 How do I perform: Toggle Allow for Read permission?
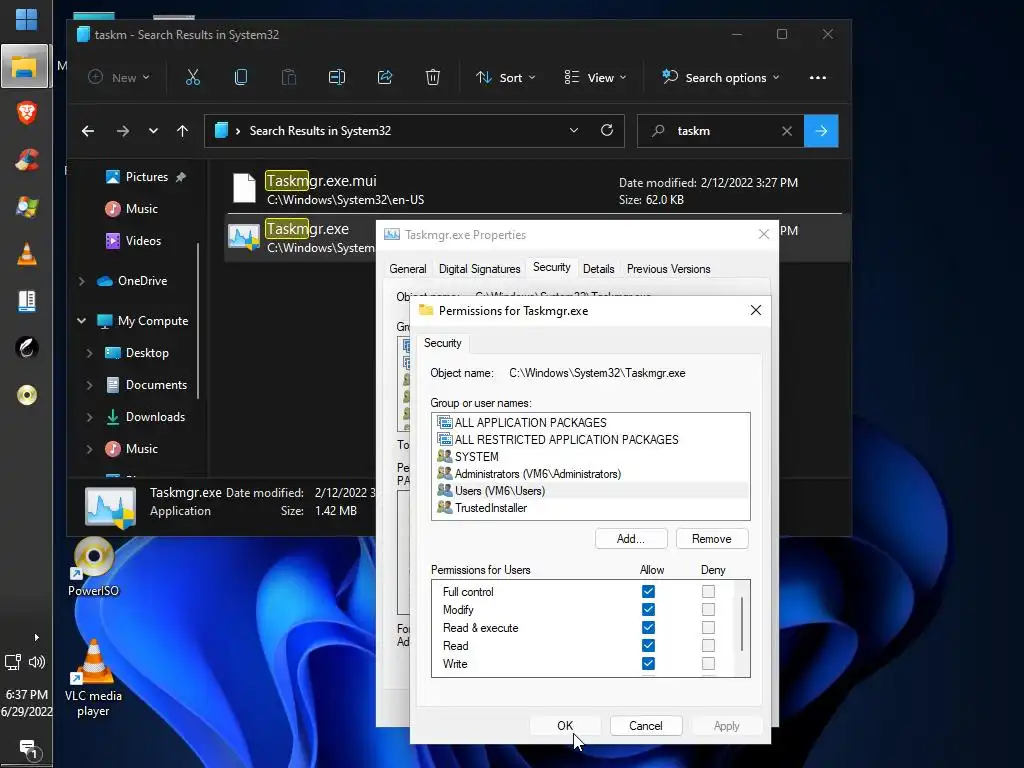(x=648, y=645)
